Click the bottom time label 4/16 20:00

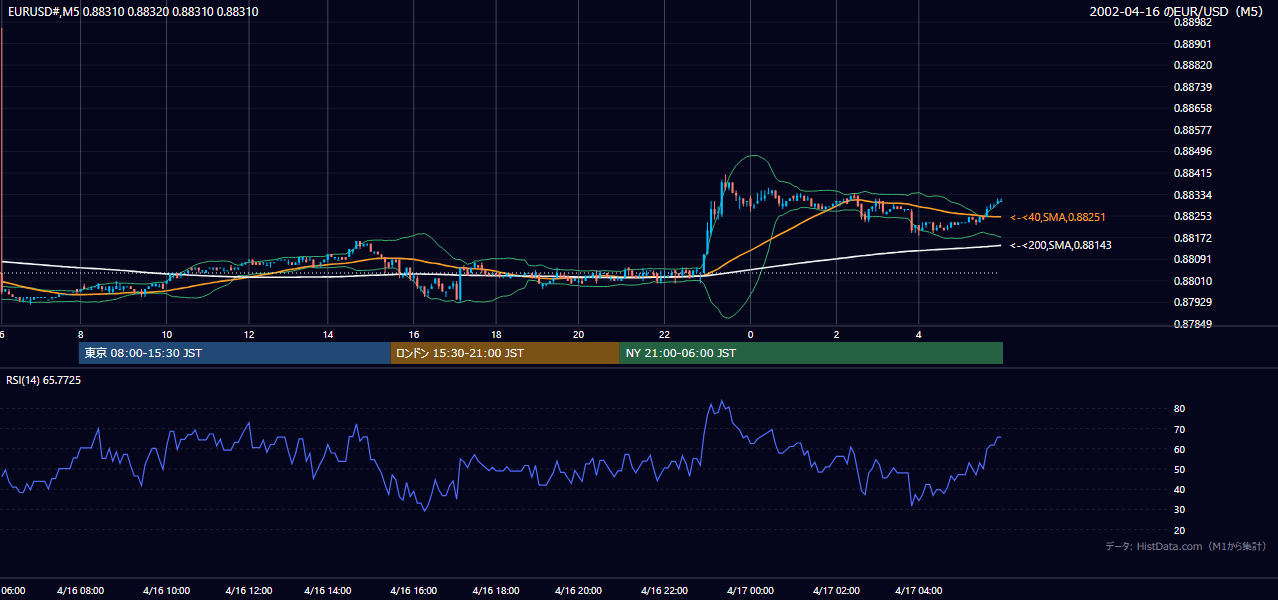tap(579, 591)
